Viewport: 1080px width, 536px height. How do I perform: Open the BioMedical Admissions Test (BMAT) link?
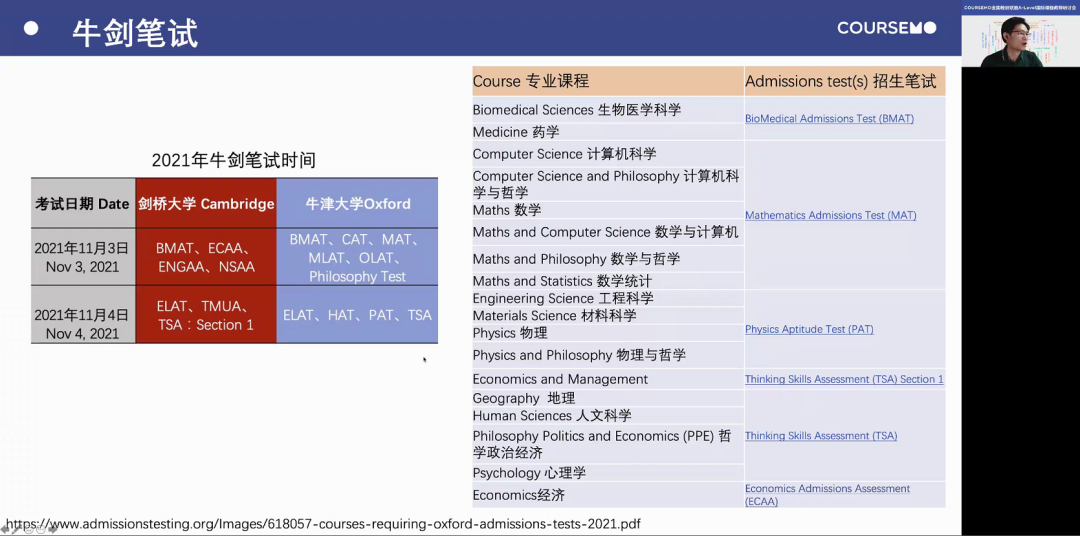(x=829, y=118)
